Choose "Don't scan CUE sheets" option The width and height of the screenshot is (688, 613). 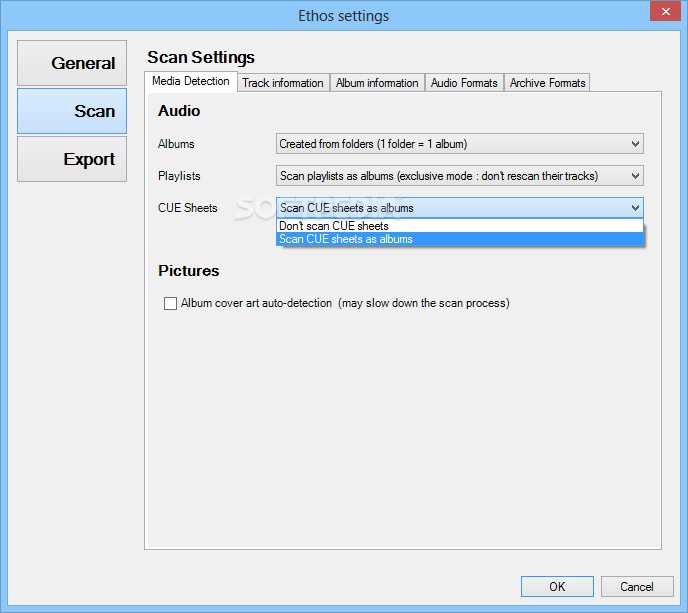(460, 226)
